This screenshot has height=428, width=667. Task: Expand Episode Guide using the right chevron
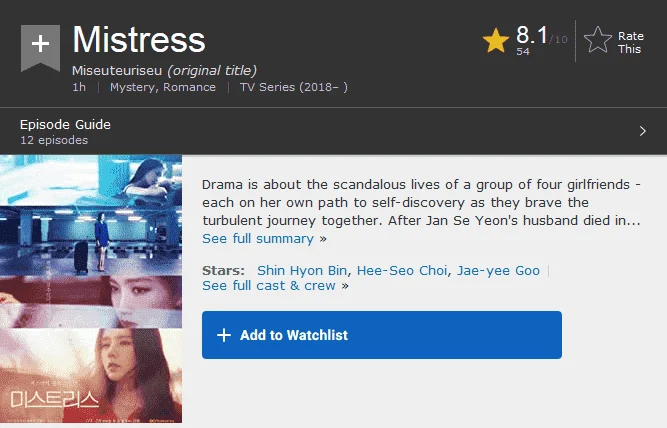(642, 131)
